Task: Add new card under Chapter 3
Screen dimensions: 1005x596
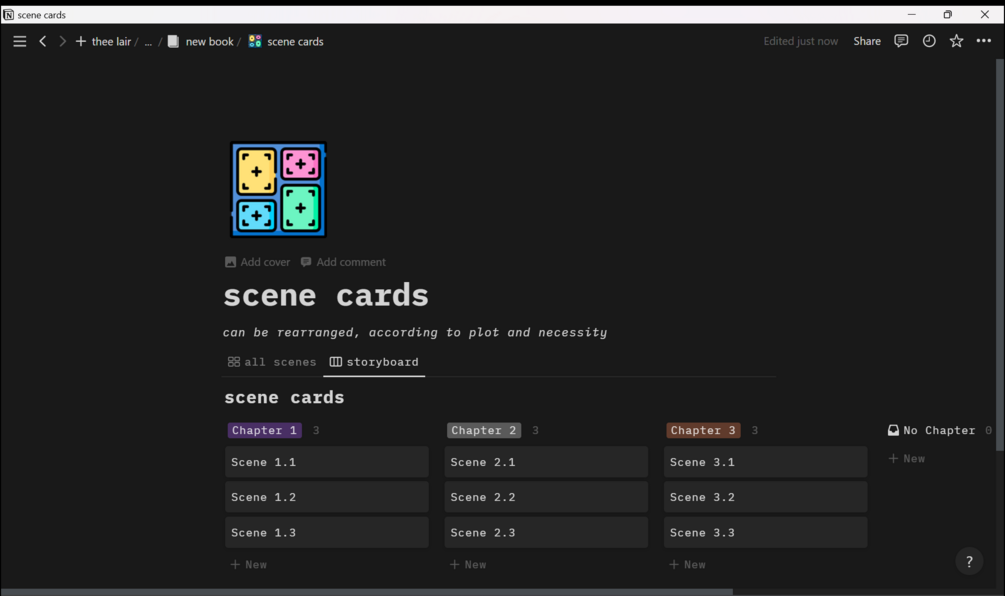Action: [687, 565]
